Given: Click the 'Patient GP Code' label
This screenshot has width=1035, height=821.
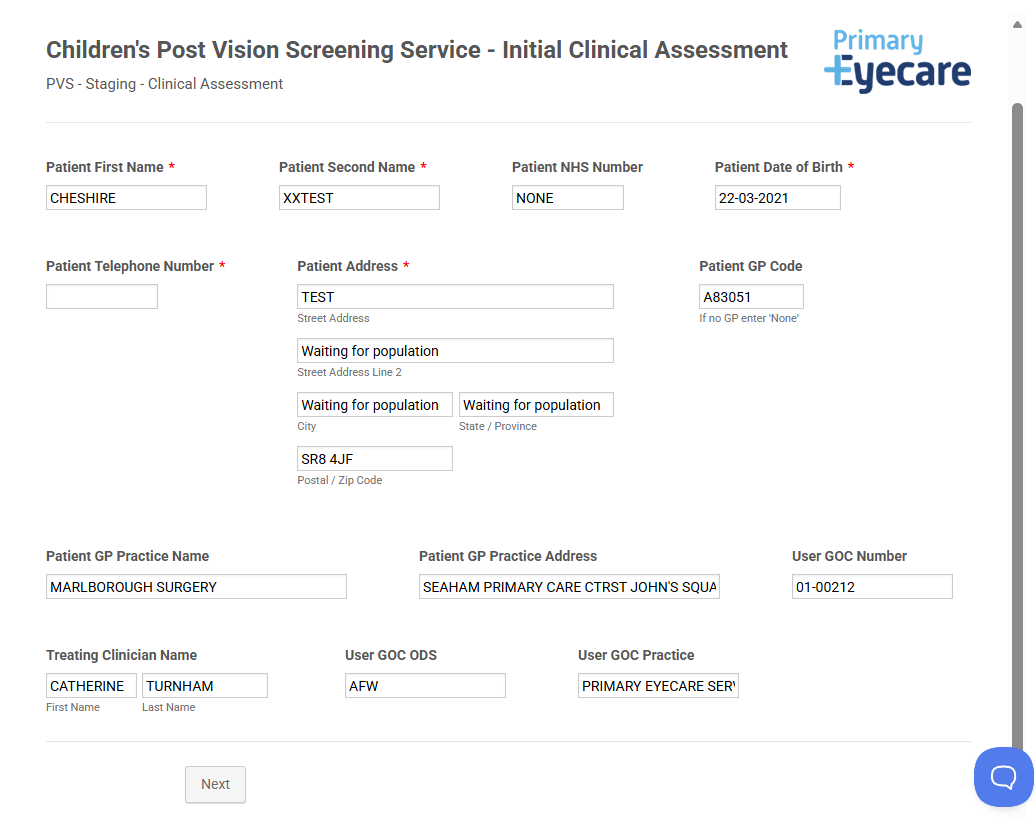Looking at the screenshot, I should click(751, 266).
